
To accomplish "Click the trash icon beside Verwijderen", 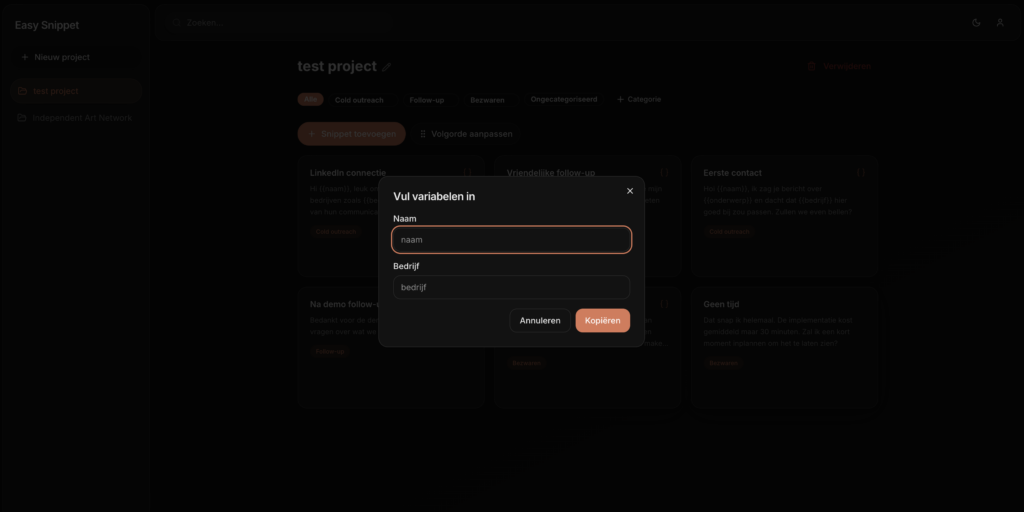I will click(812, 67).
